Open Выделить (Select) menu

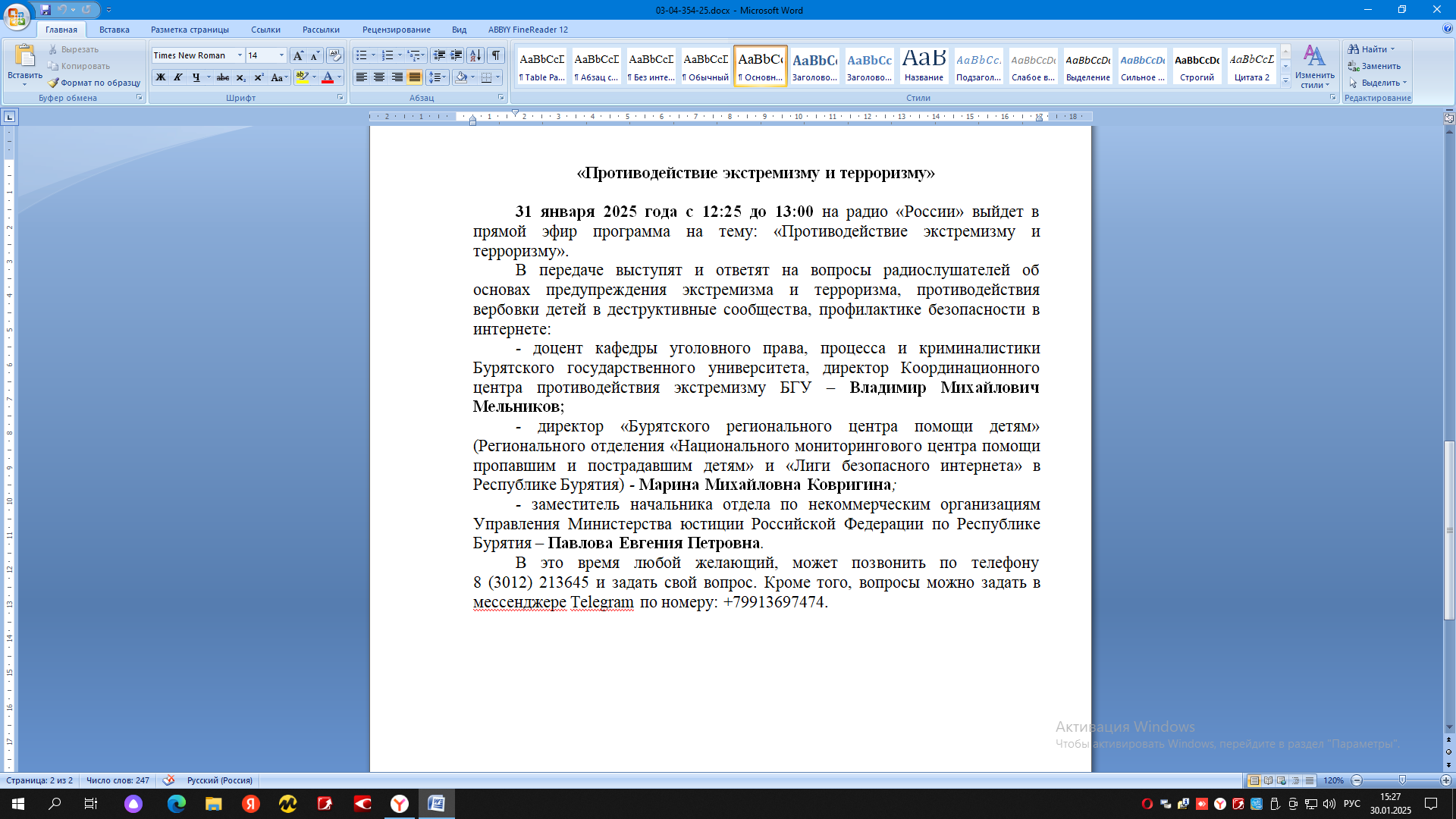[1377, 83]
